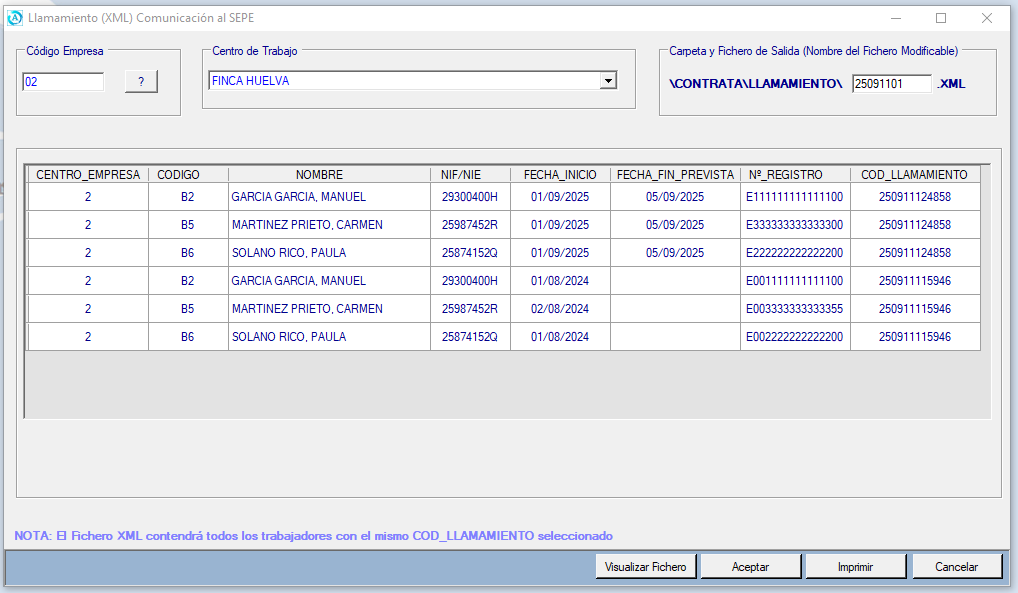Click the Cancelar button
Viewport: 1018px width, 593px height.
pyautogui.click(x=956, y=567)
